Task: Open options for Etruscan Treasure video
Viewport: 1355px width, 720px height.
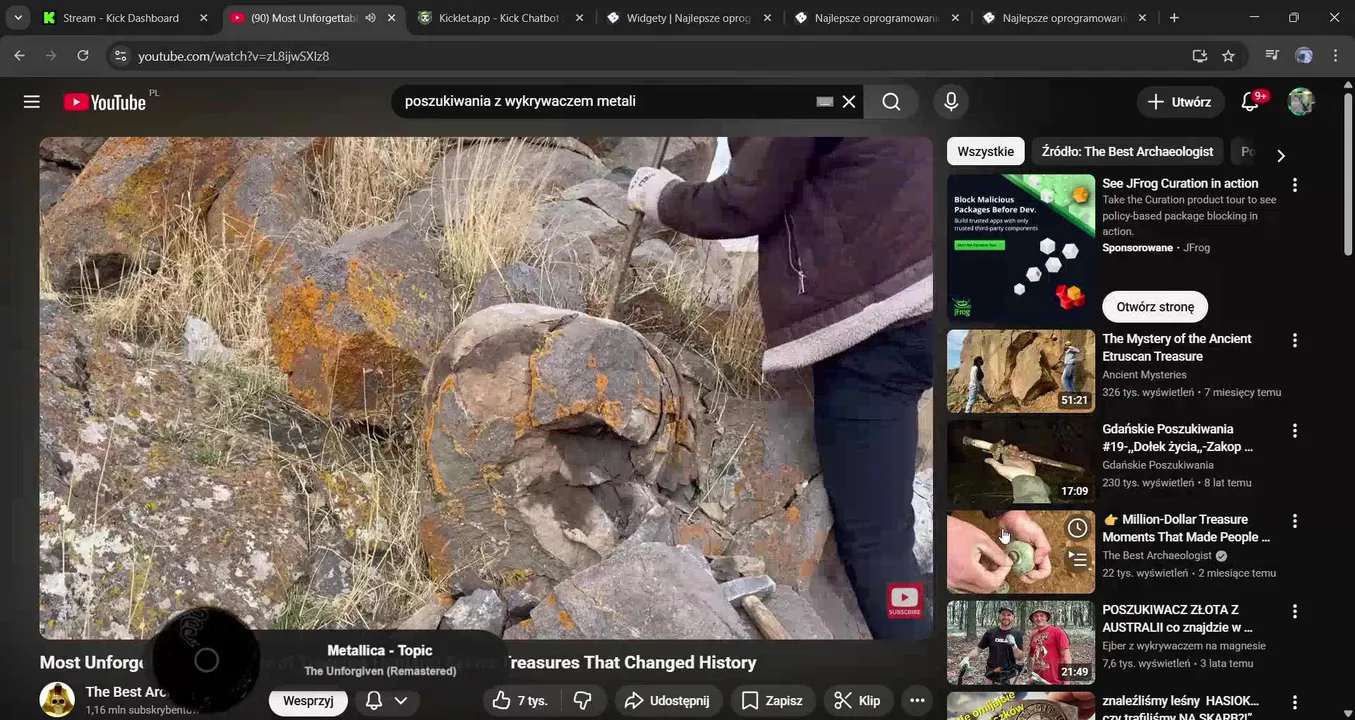Action: point(1295,340)
